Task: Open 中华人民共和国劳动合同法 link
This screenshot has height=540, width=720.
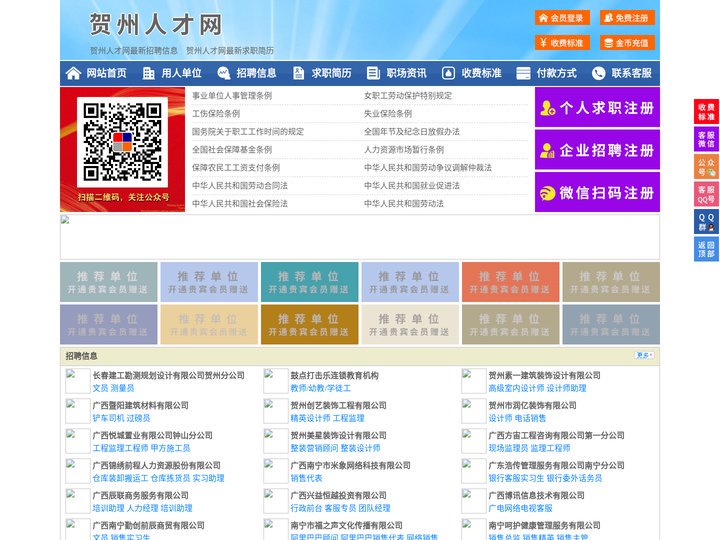Action: (240, 186)
